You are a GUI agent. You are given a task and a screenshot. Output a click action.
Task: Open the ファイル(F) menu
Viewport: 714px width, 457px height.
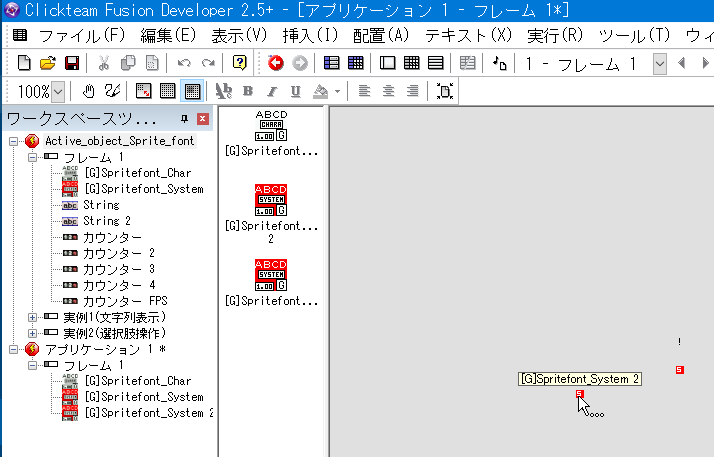point(82,35)
